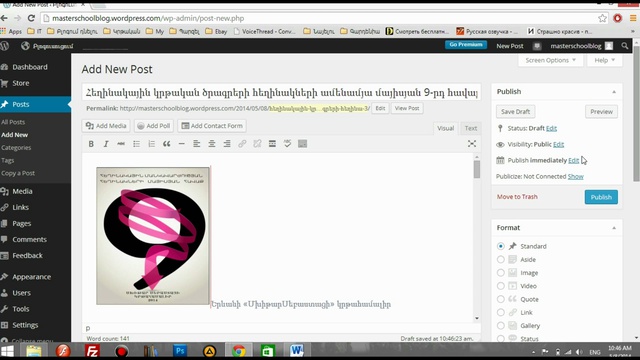The width and height of the screenshot is (640, 360).
Task: Open Settings in the sidebar
Action: point(25,325)
